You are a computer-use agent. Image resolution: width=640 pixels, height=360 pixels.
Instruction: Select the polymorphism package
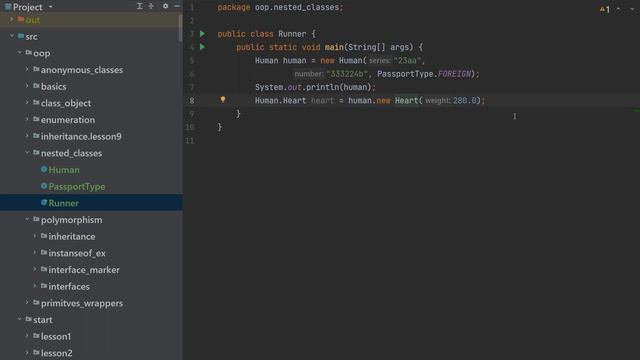tap(71, 220)
